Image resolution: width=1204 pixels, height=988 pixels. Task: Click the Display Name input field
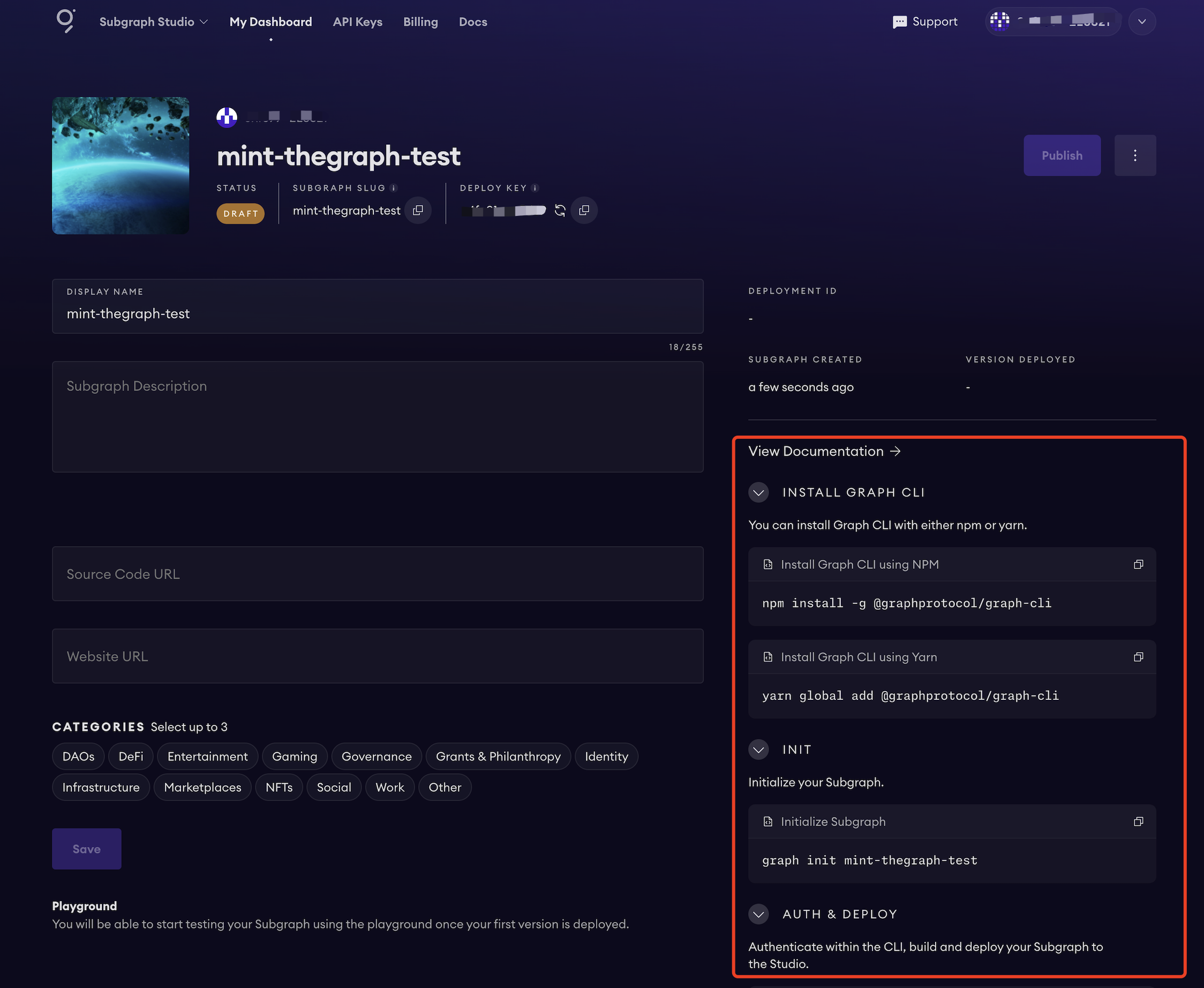(x=378, y=306)
